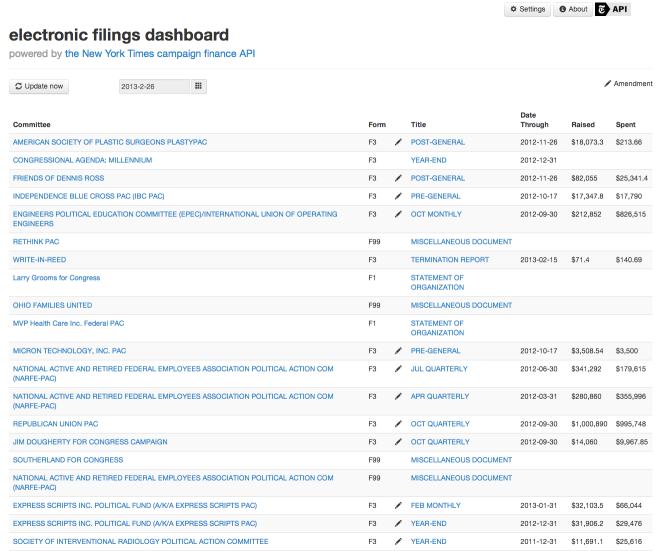Click pencil icon for American Society of Plastic Surgeons
Screen dimensions: 672x551
[x=398, y=142]
